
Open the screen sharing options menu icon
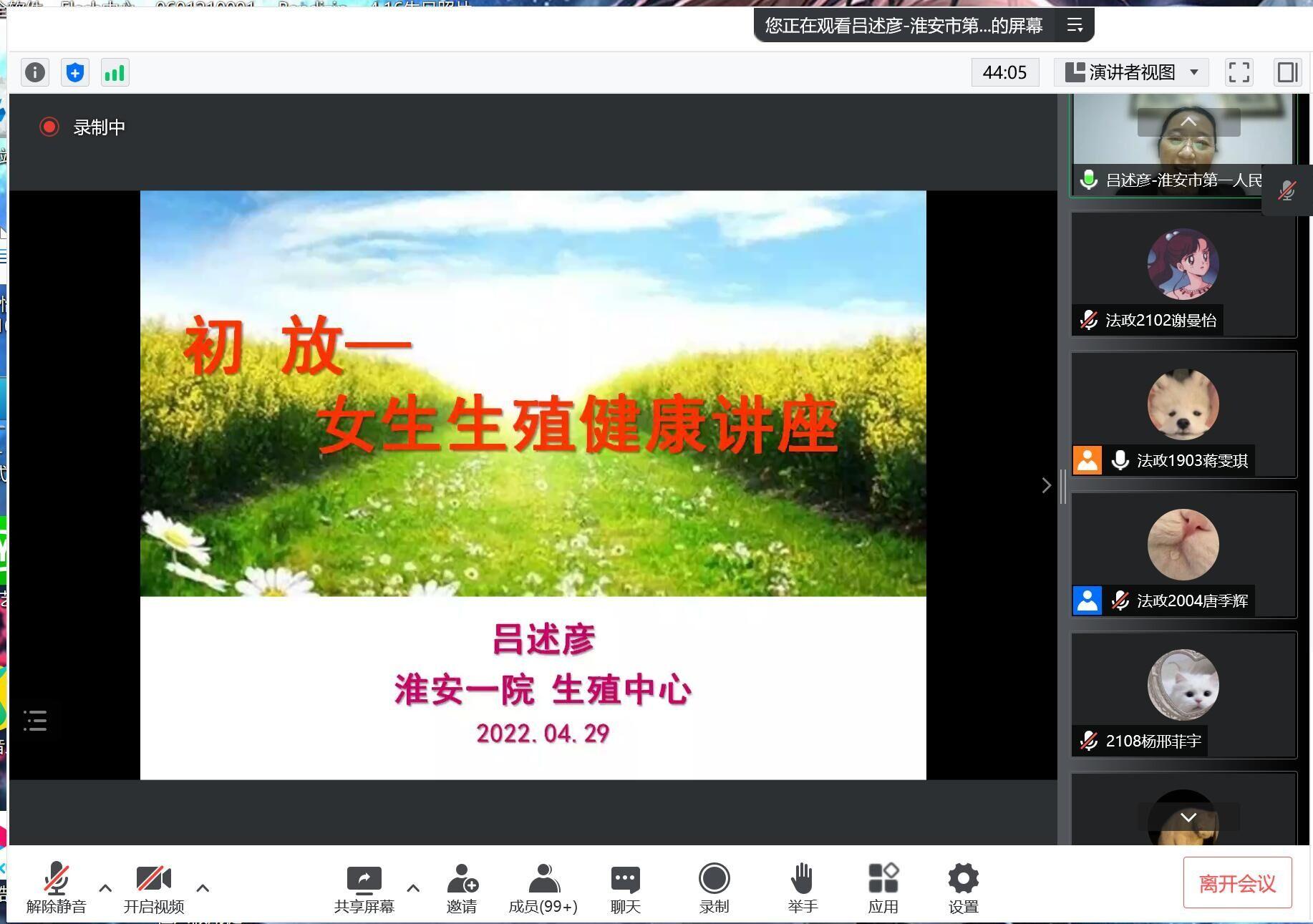(1075, 26)
